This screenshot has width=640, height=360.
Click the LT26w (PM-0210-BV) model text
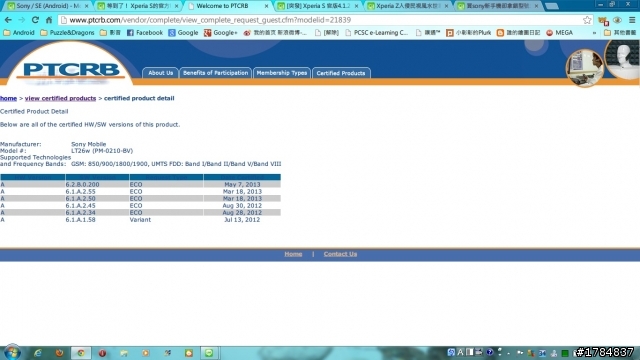(102, 151)
